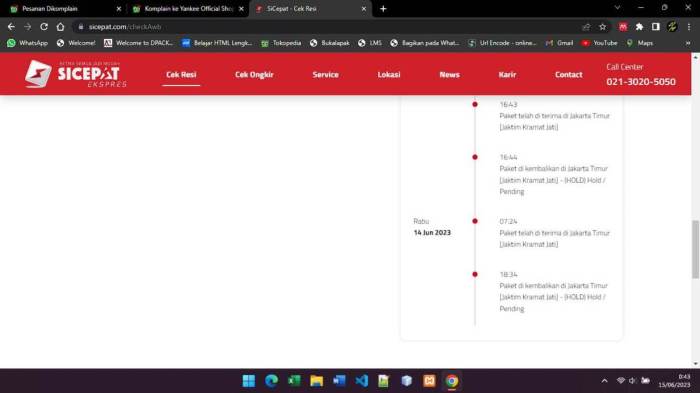Open the Extensions puzzle icon
700x393 pixels.
tap(639, 27)
